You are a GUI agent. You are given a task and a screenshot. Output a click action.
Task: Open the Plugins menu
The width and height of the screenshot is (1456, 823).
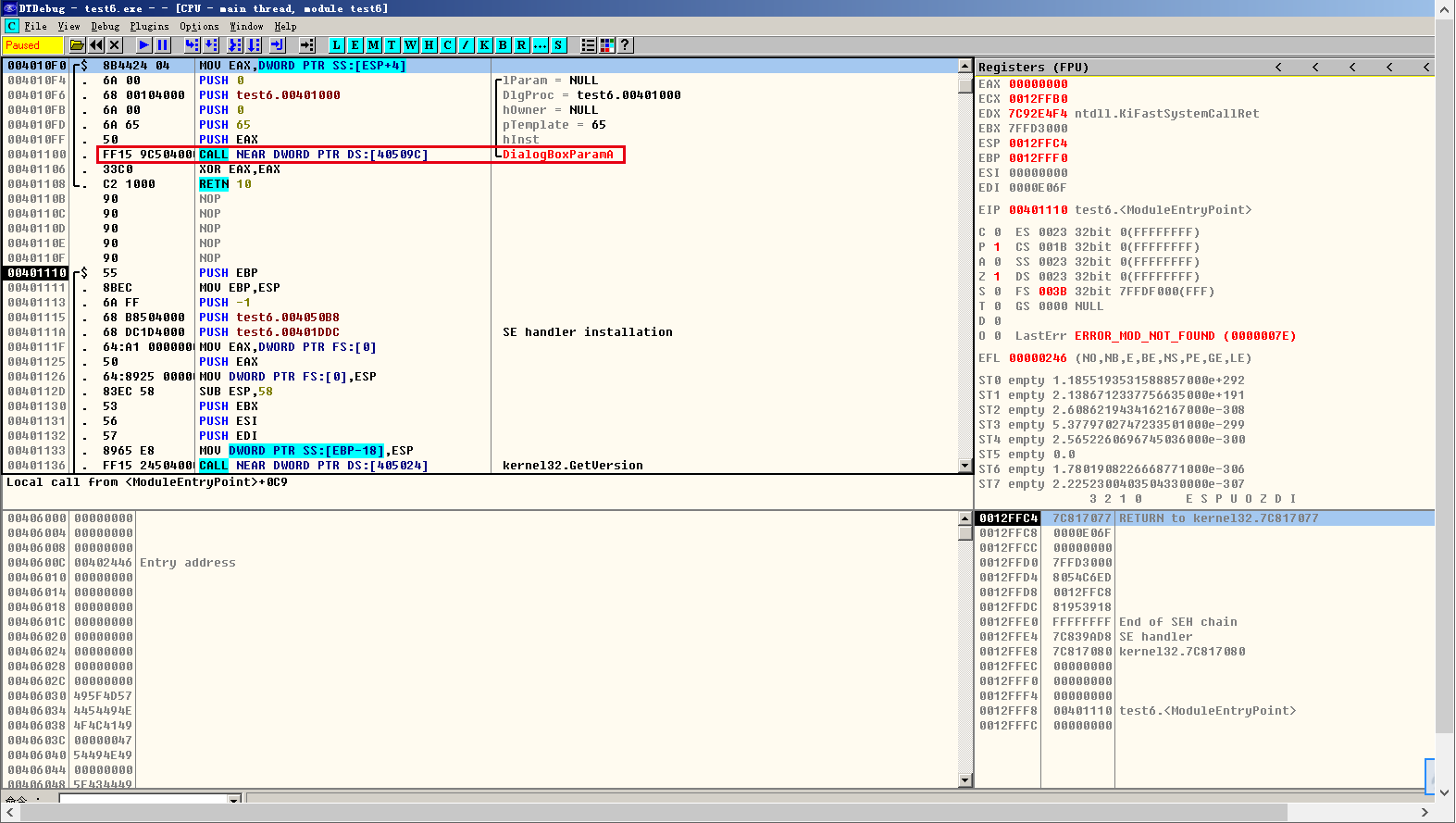tap(149, 26)
